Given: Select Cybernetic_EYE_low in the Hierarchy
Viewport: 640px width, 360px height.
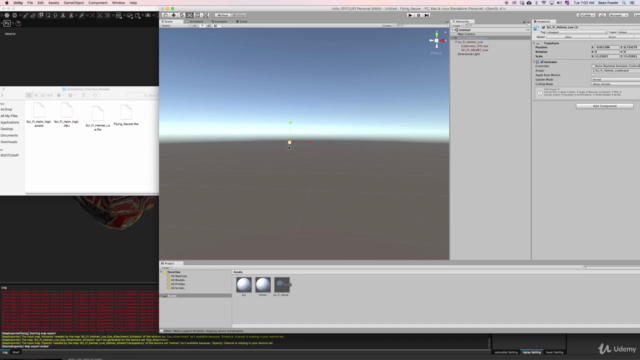Looking at the screenshot, I should pyautogui.click(x=474, y=46).
